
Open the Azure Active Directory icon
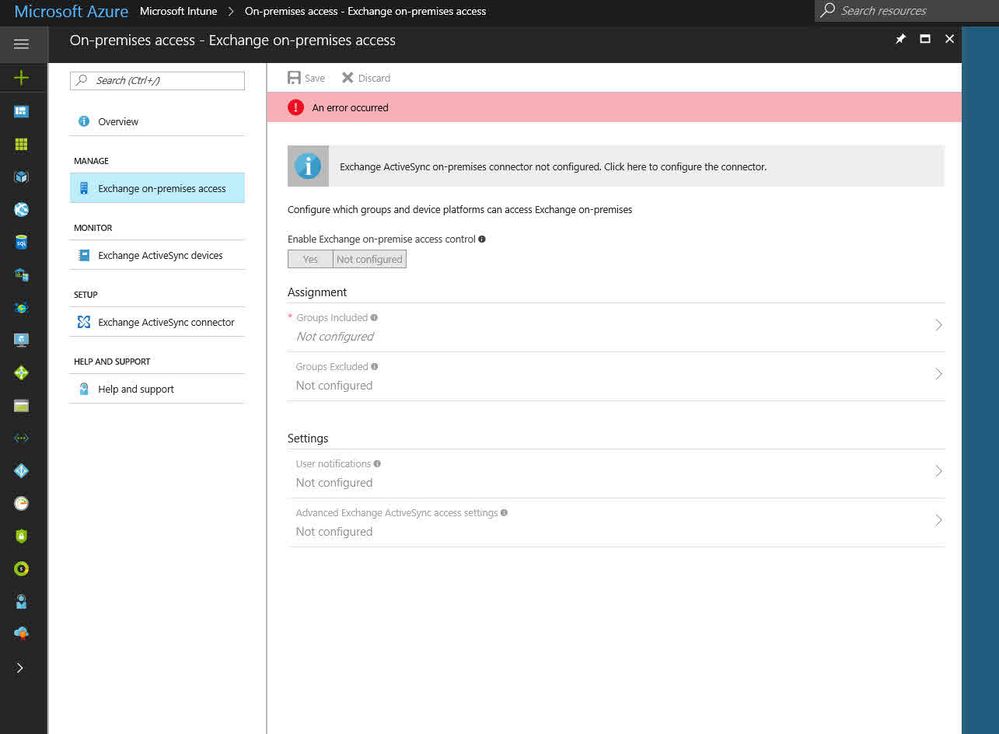(21, 471)
